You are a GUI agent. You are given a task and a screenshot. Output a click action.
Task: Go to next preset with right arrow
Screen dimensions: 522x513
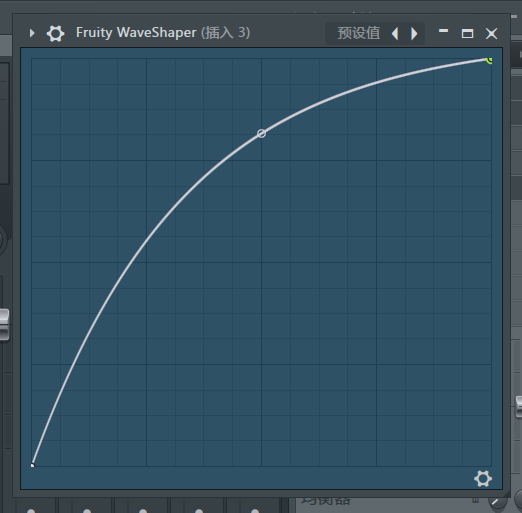click(x=414, y=34)
